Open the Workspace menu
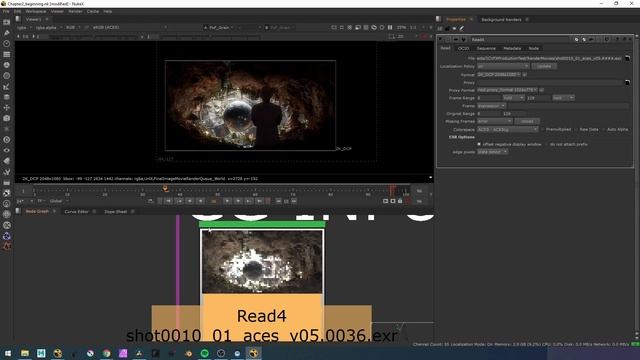The image size is (640, 360). click(x=36, y=11)
